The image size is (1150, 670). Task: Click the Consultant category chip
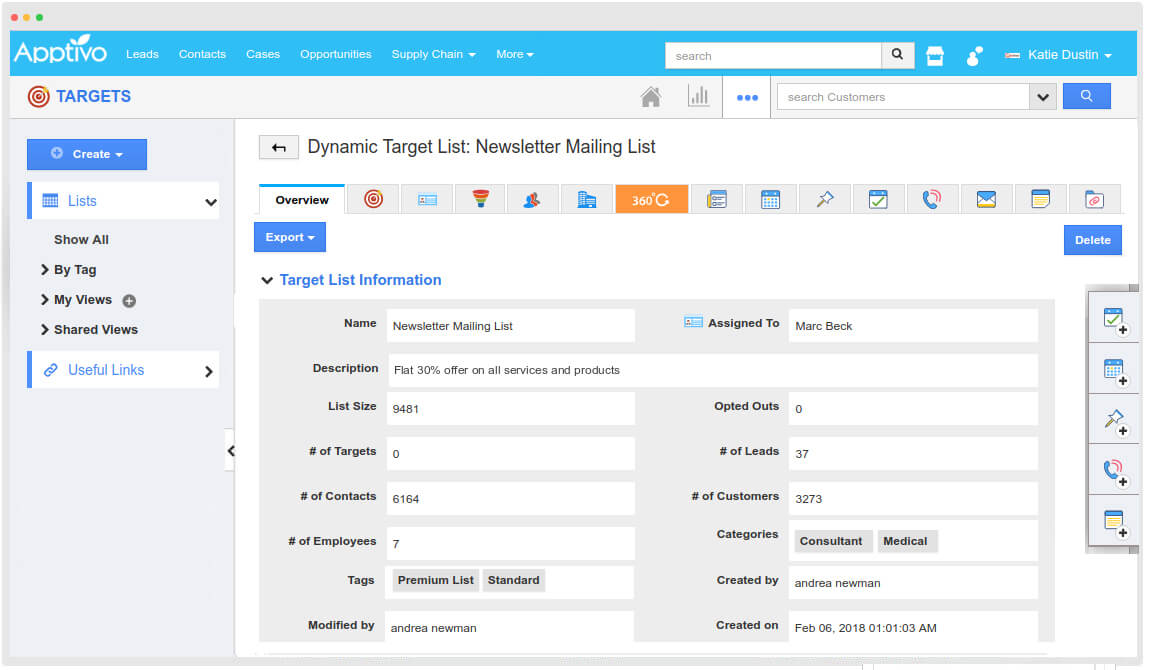coord(832,541)
